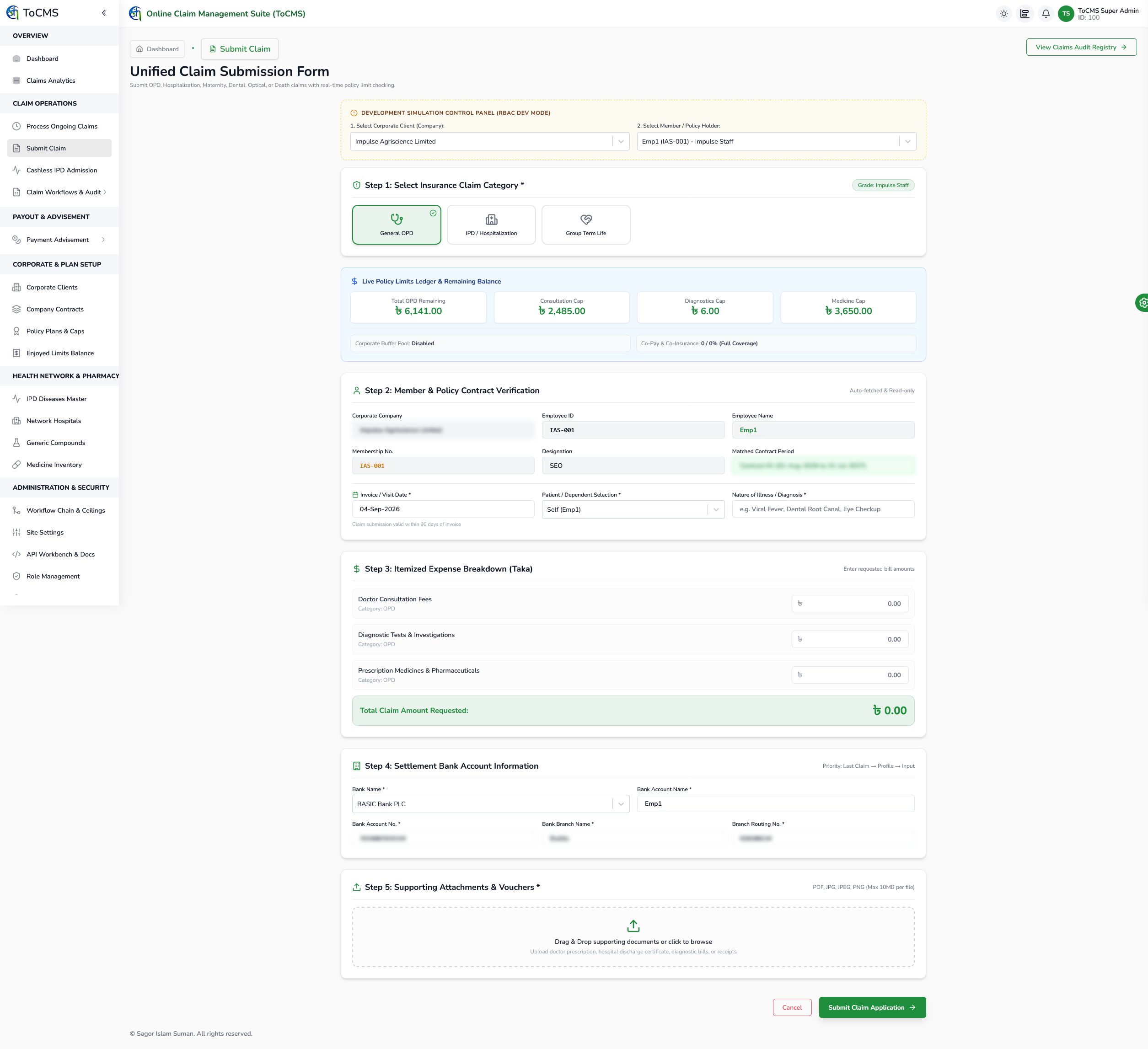Viewport: 1148px width, 1049px height.
Task: Click Diagnostic Tests & Investigations amount field
Action: coord(850,639)
